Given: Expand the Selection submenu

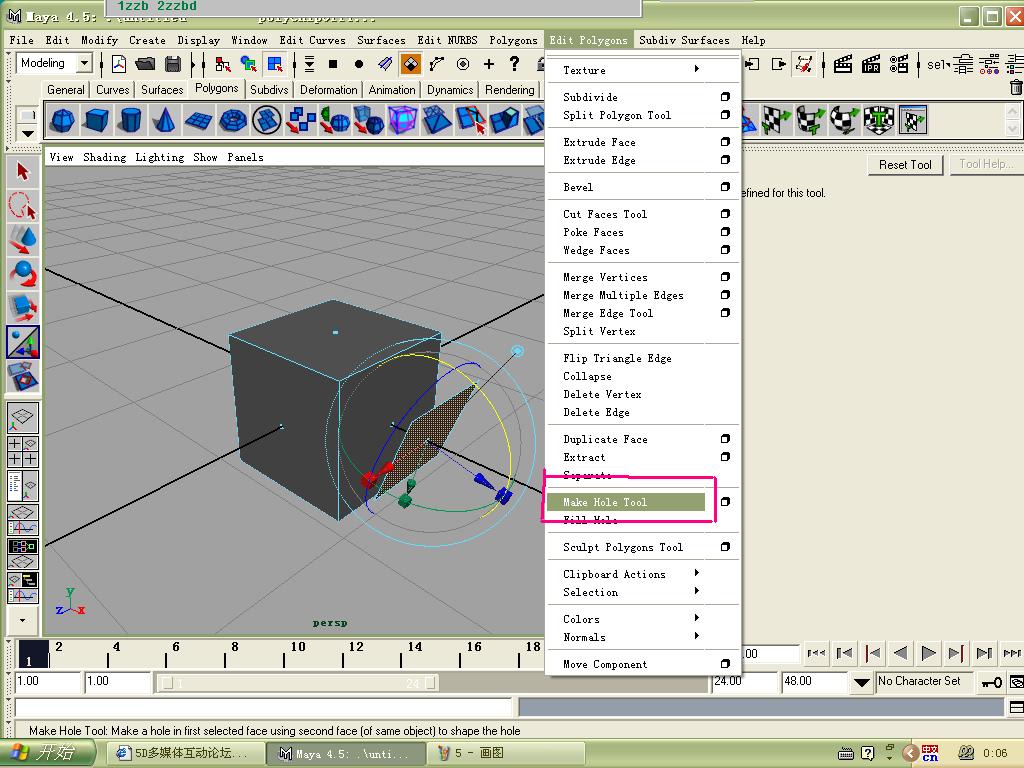Looking at the screenshot, I should pyautogui.click(x=697, y=591).
